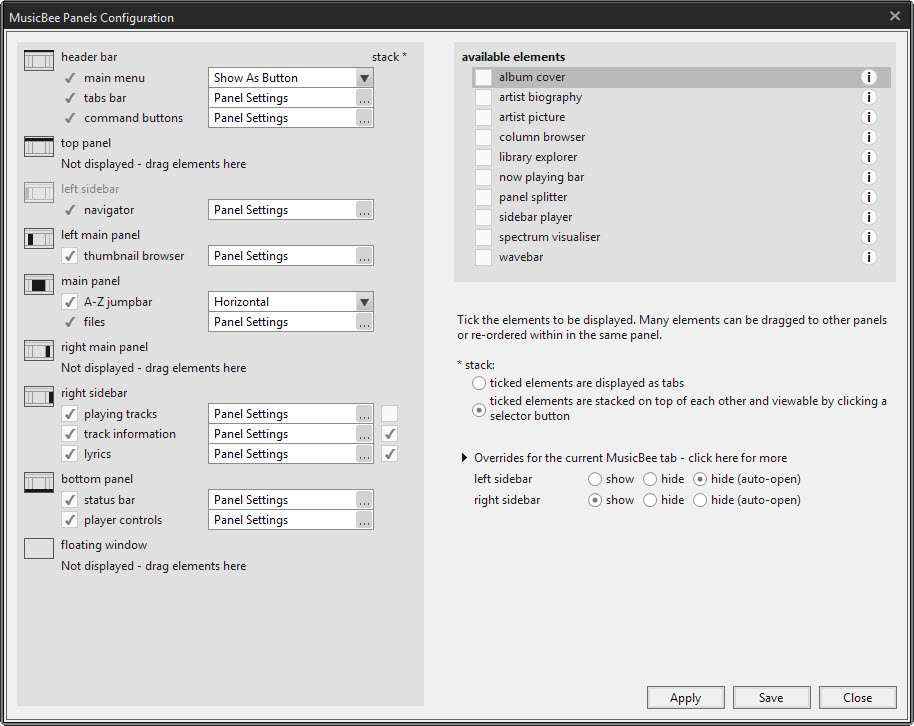Enable the column browser element
The height and width of the screenshot is (726, 914).
pyautogui.click(x=483, y=137)
